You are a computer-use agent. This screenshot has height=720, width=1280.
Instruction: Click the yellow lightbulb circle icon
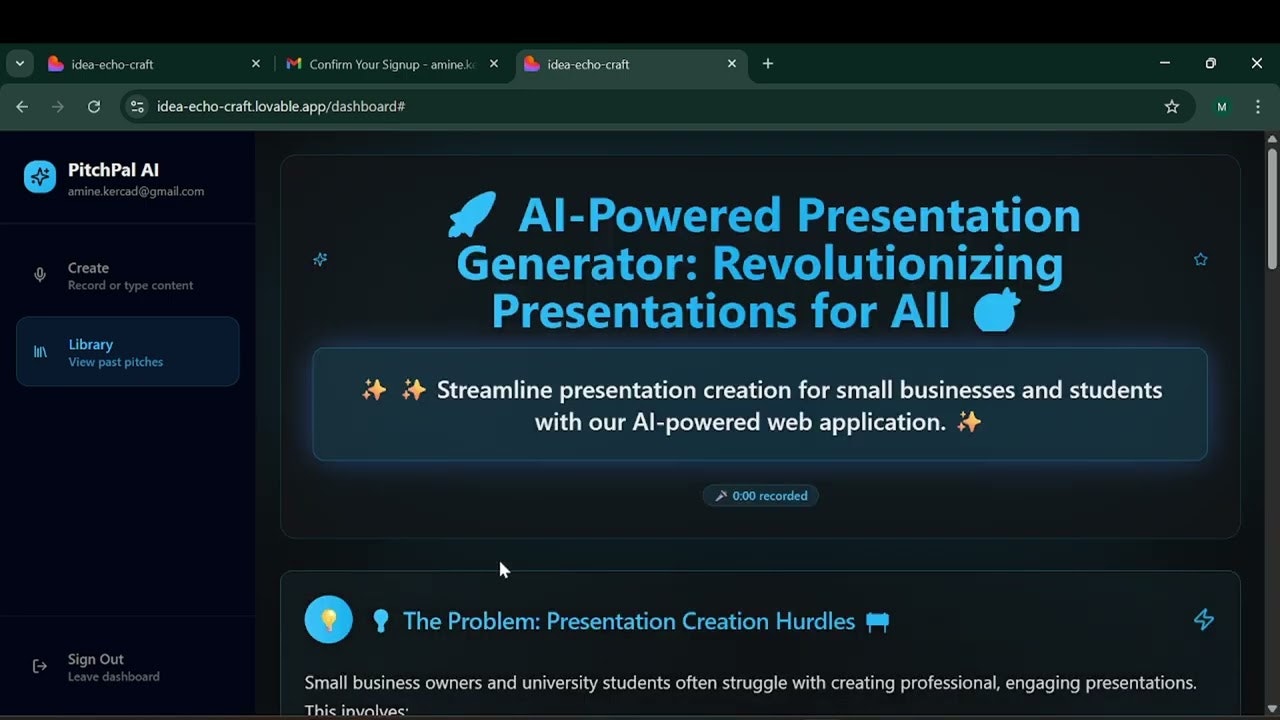click(x=329, y=620)
